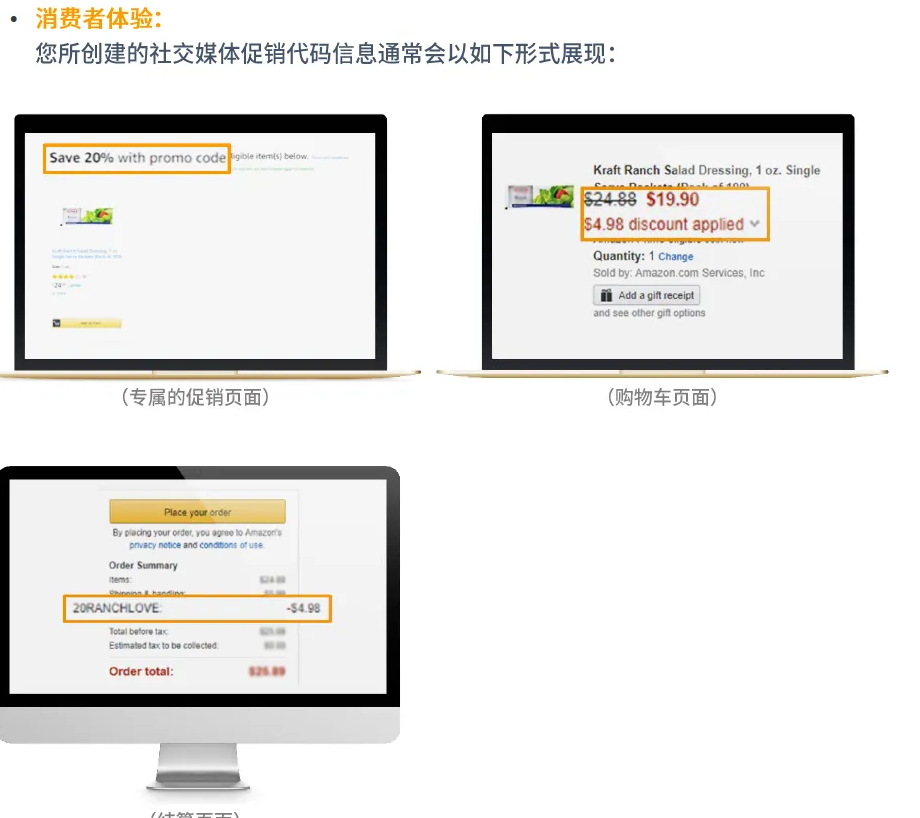The width and height of the screenshot is (920, 818).
Task: Click the red Order total line
Action: coord(141,671)
